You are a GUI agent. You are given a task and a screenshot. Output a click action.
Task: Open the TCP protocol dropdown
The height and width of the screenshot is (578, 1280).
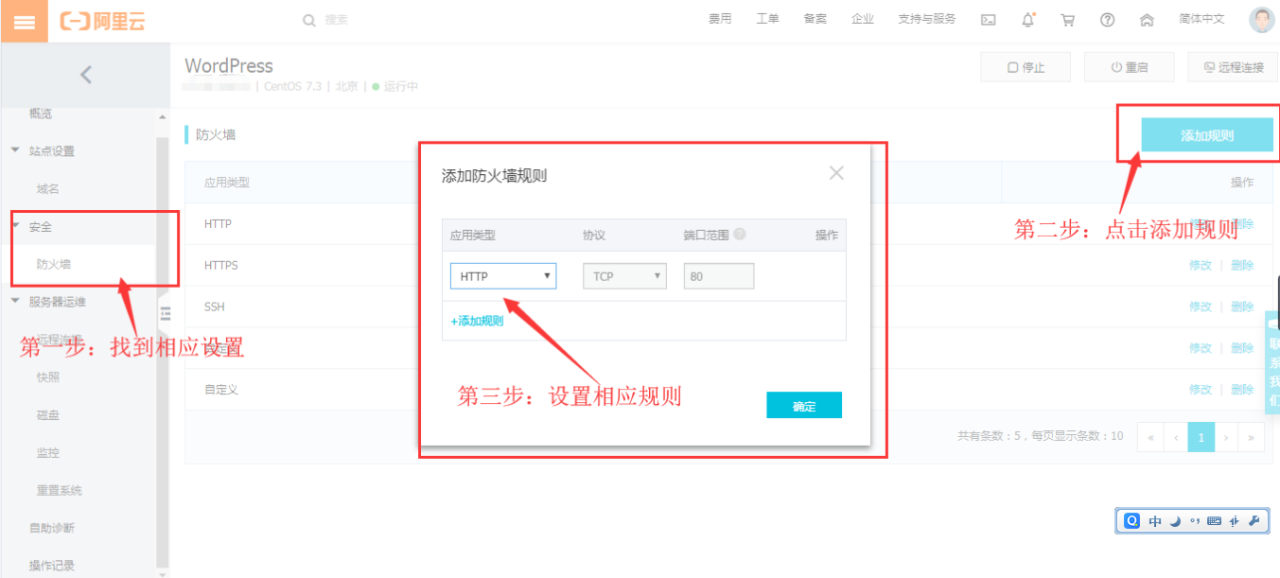click(x=625, y=276)
